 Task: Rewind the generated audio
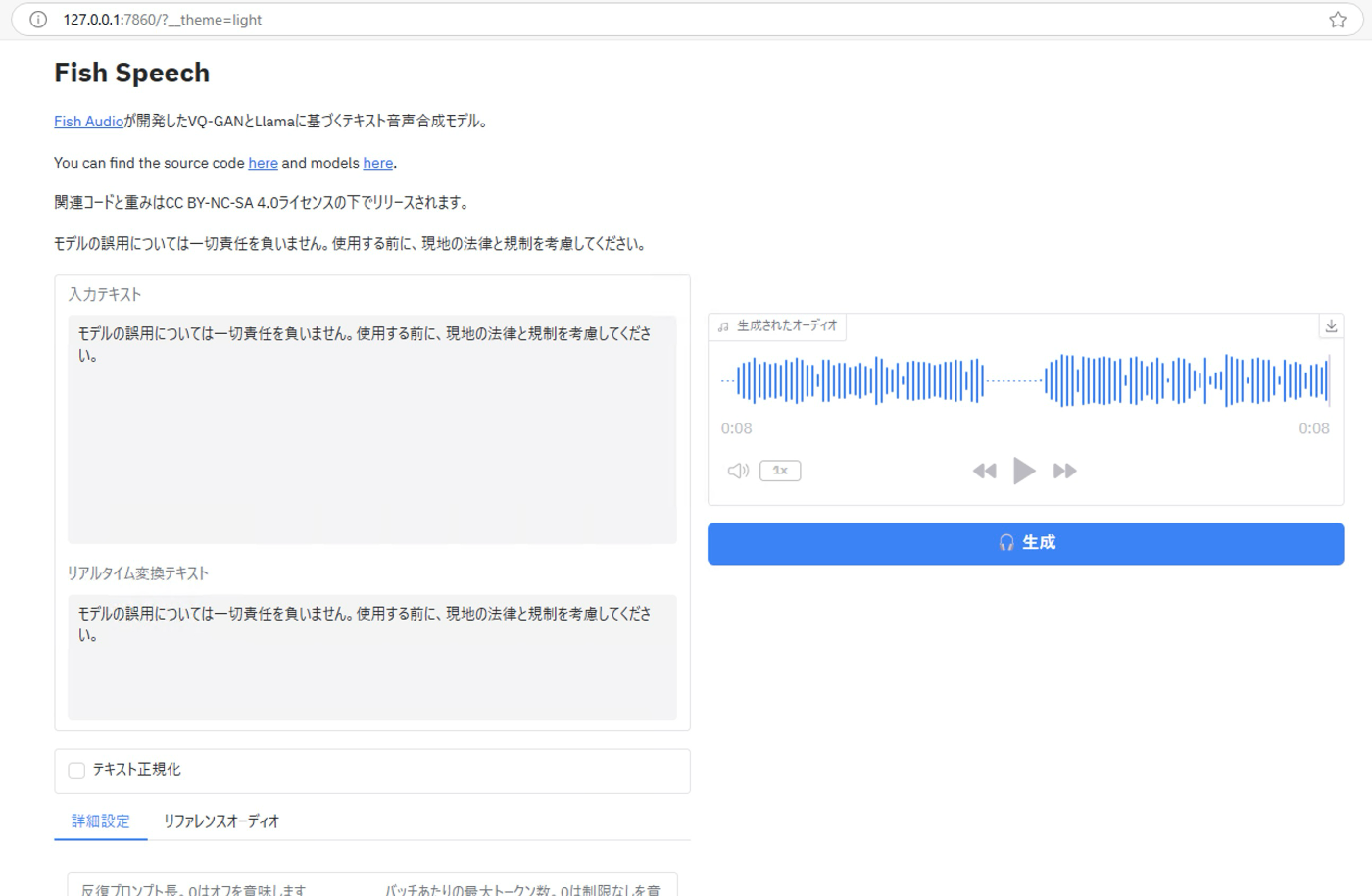point(984,472)
